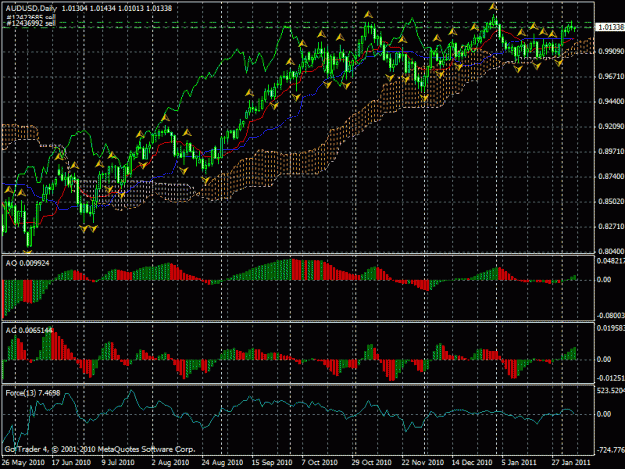625x469 pixels.
Task: Select the AO 0.009924 indicator label
Action: pos(28,263)
